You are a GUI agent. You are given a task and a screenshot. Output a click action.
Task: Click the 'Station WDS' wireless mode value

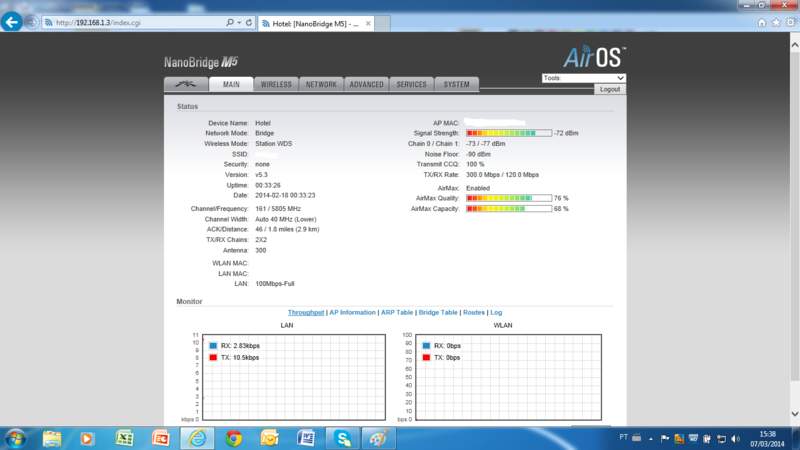[273, 144]
